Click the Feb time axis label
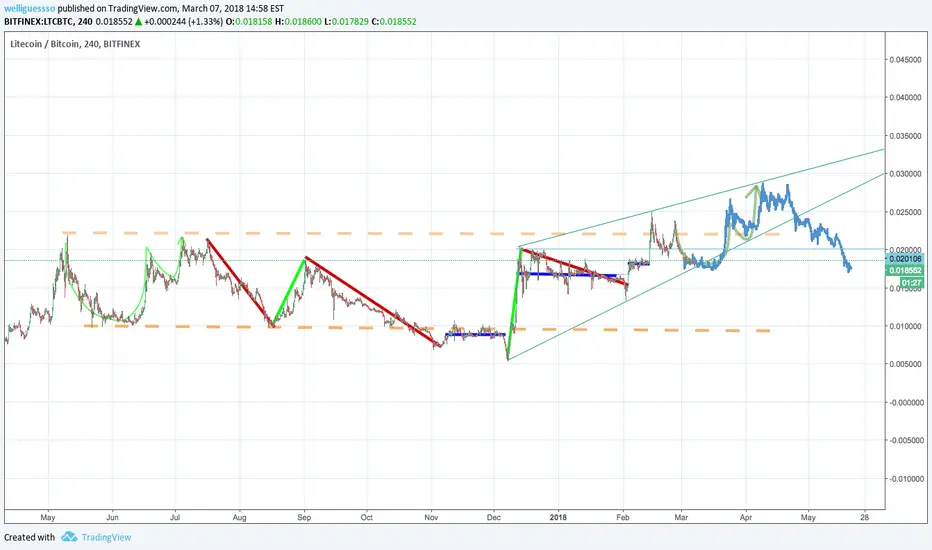Screen dimensions: 932x550 pyautogui.click(x=622, y=517)
